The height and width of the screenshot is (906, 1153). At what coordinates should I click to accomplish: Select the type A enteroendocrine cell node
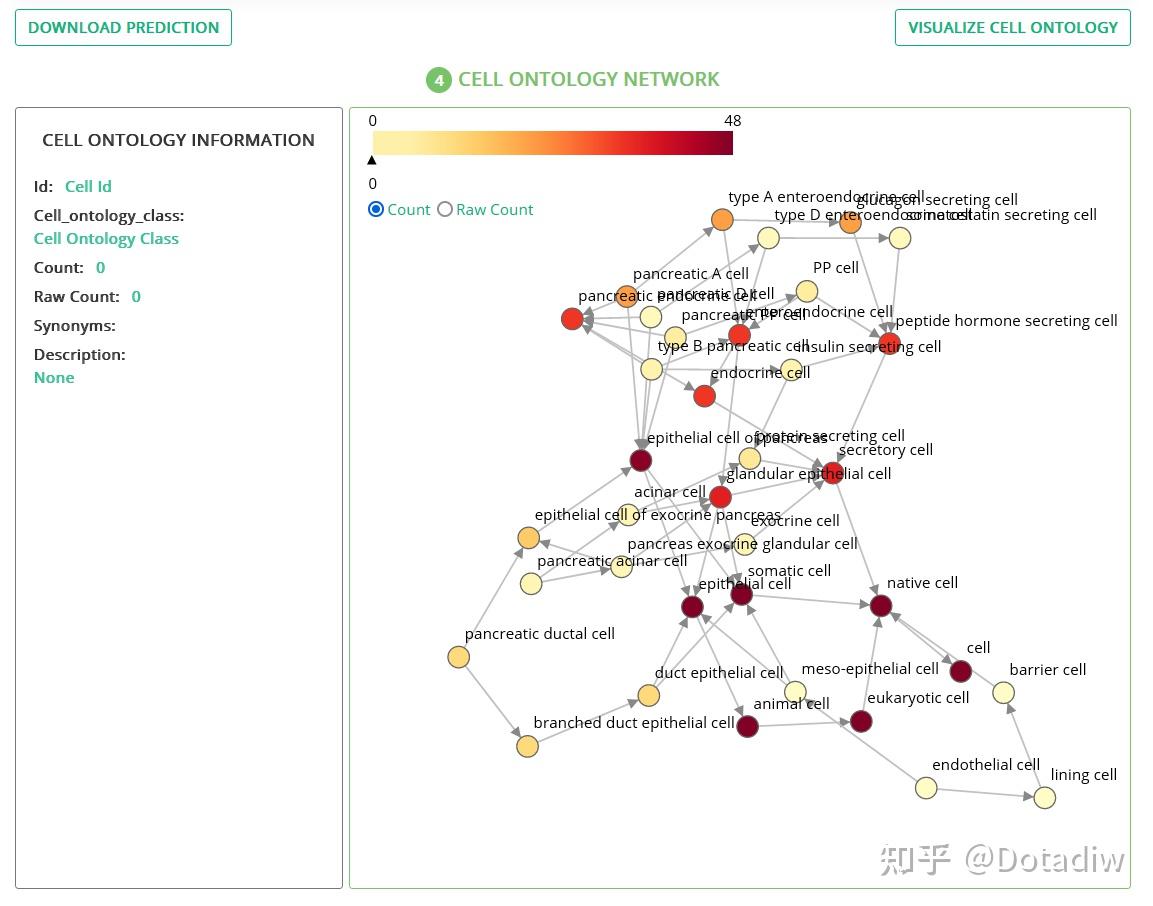pyautogui.click(x=722, y=220)
